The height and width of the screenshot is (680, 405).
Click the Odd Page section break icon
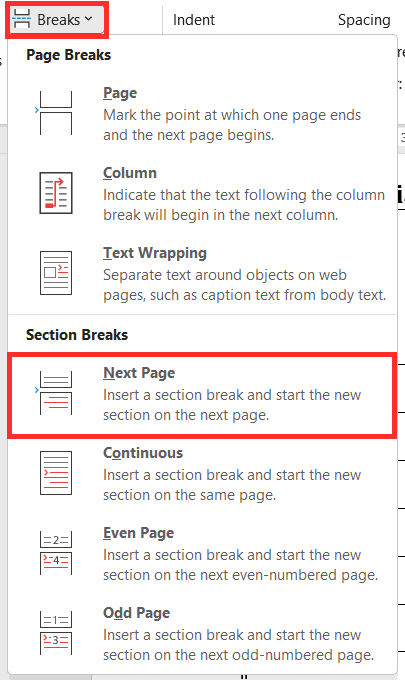click(56, 633)
